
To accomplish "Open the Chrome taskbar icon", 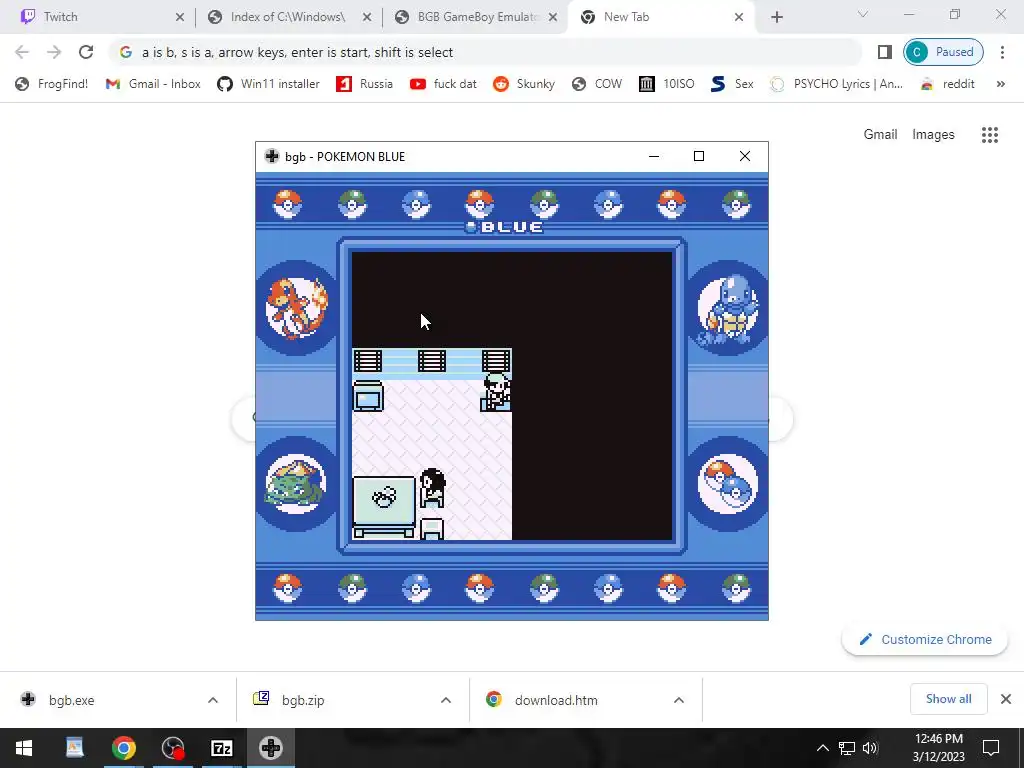I will point(123,748).
